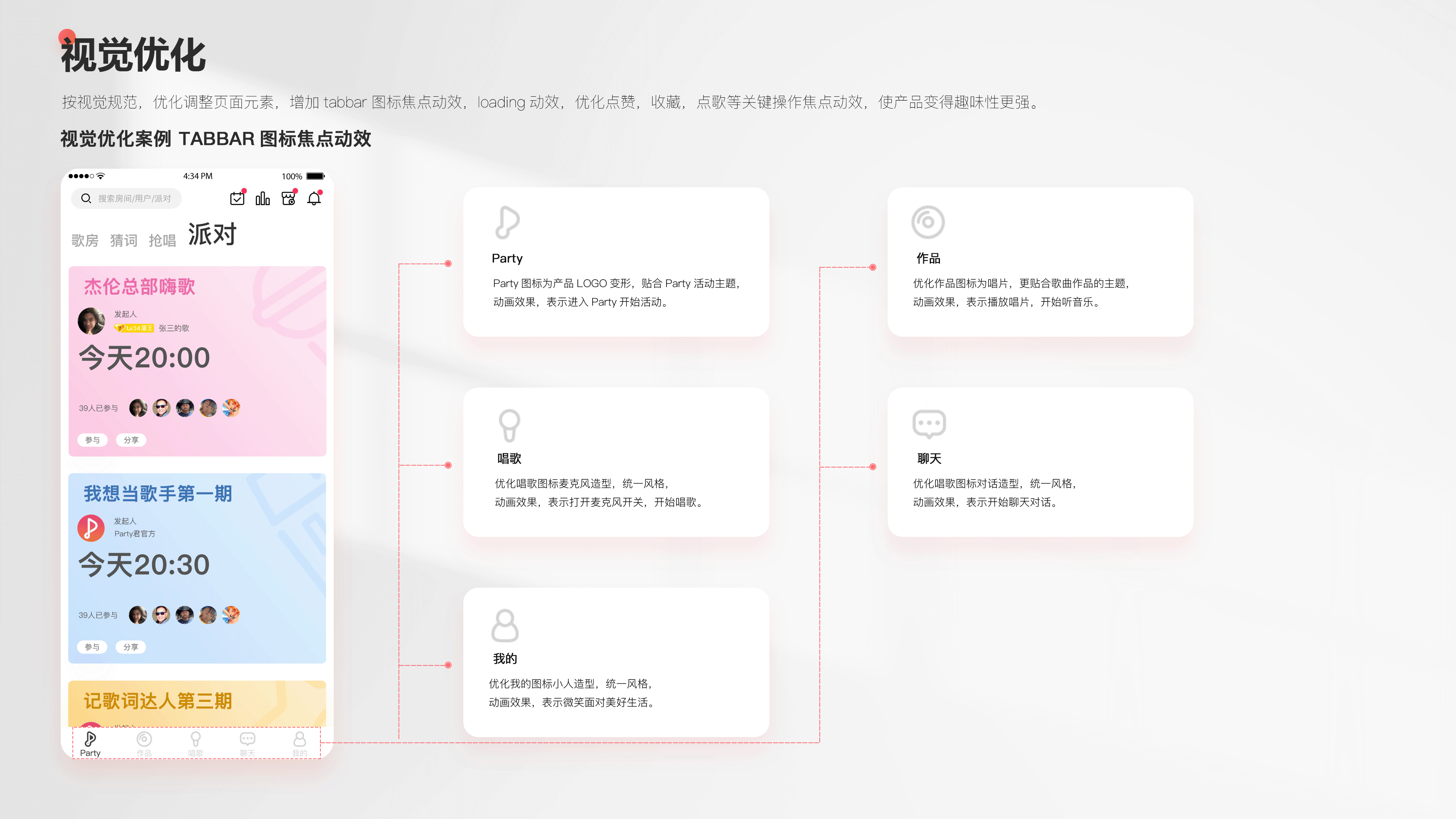Click 参与 on 我想当歌手第一期 card

(x=92, y=647)
